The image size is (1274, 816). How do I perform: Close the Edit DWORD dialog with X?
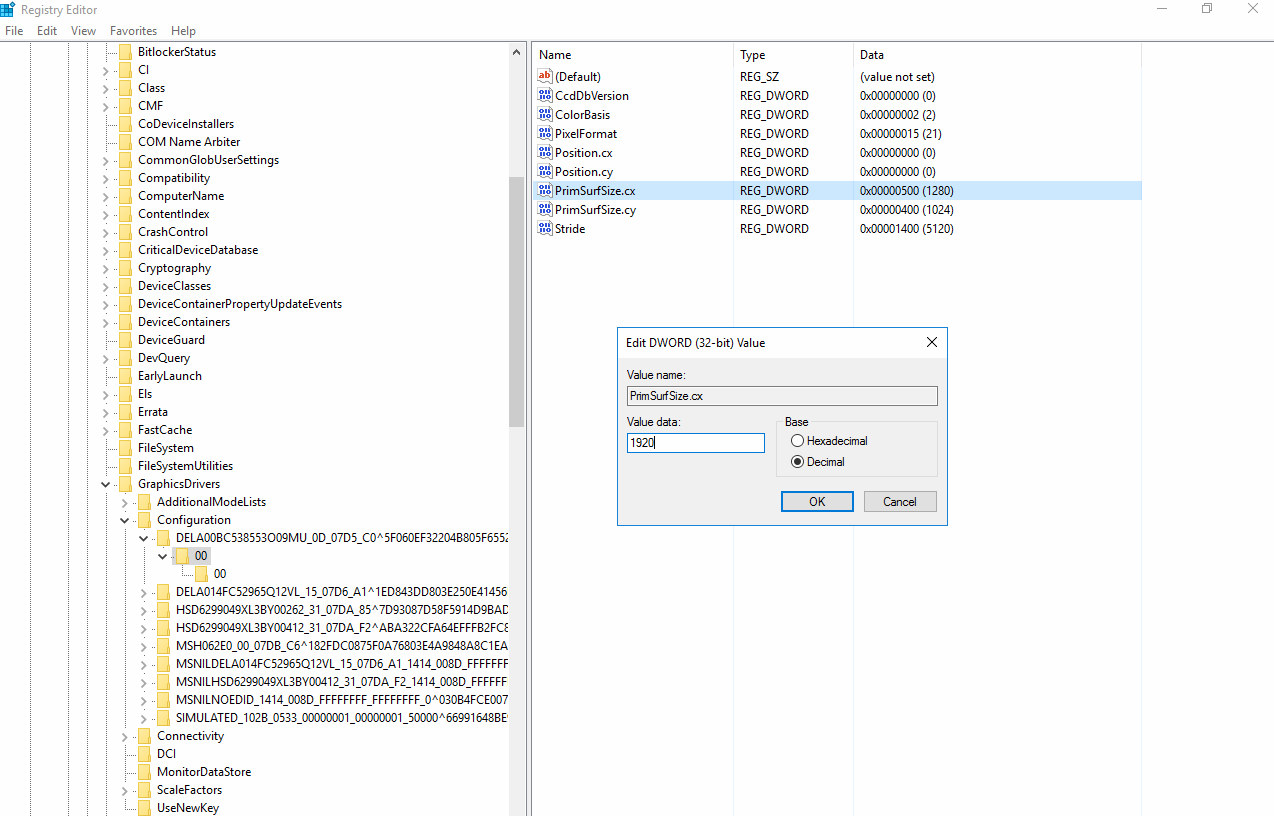tap(932, 342)
